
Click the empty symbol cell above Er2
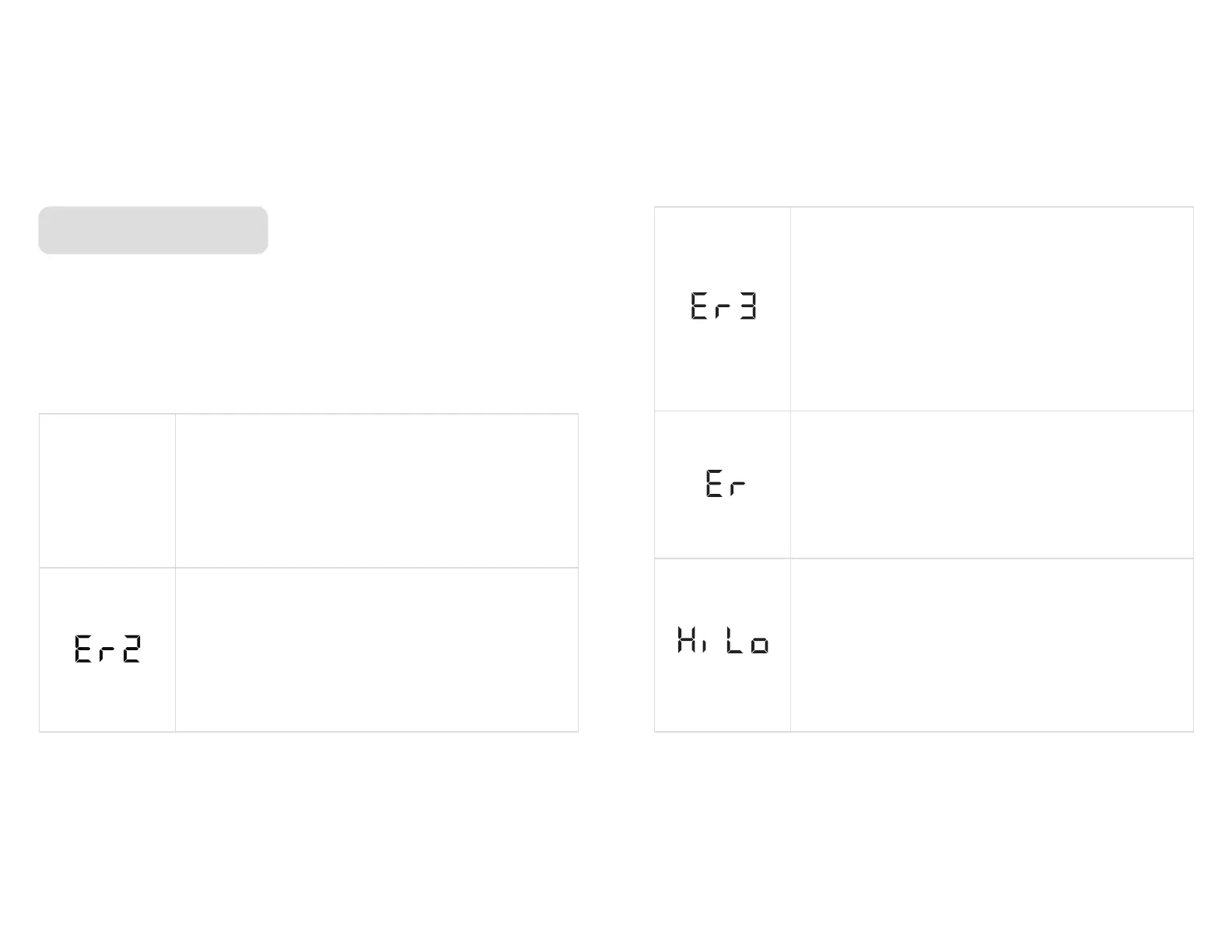[x=107, y=491]
